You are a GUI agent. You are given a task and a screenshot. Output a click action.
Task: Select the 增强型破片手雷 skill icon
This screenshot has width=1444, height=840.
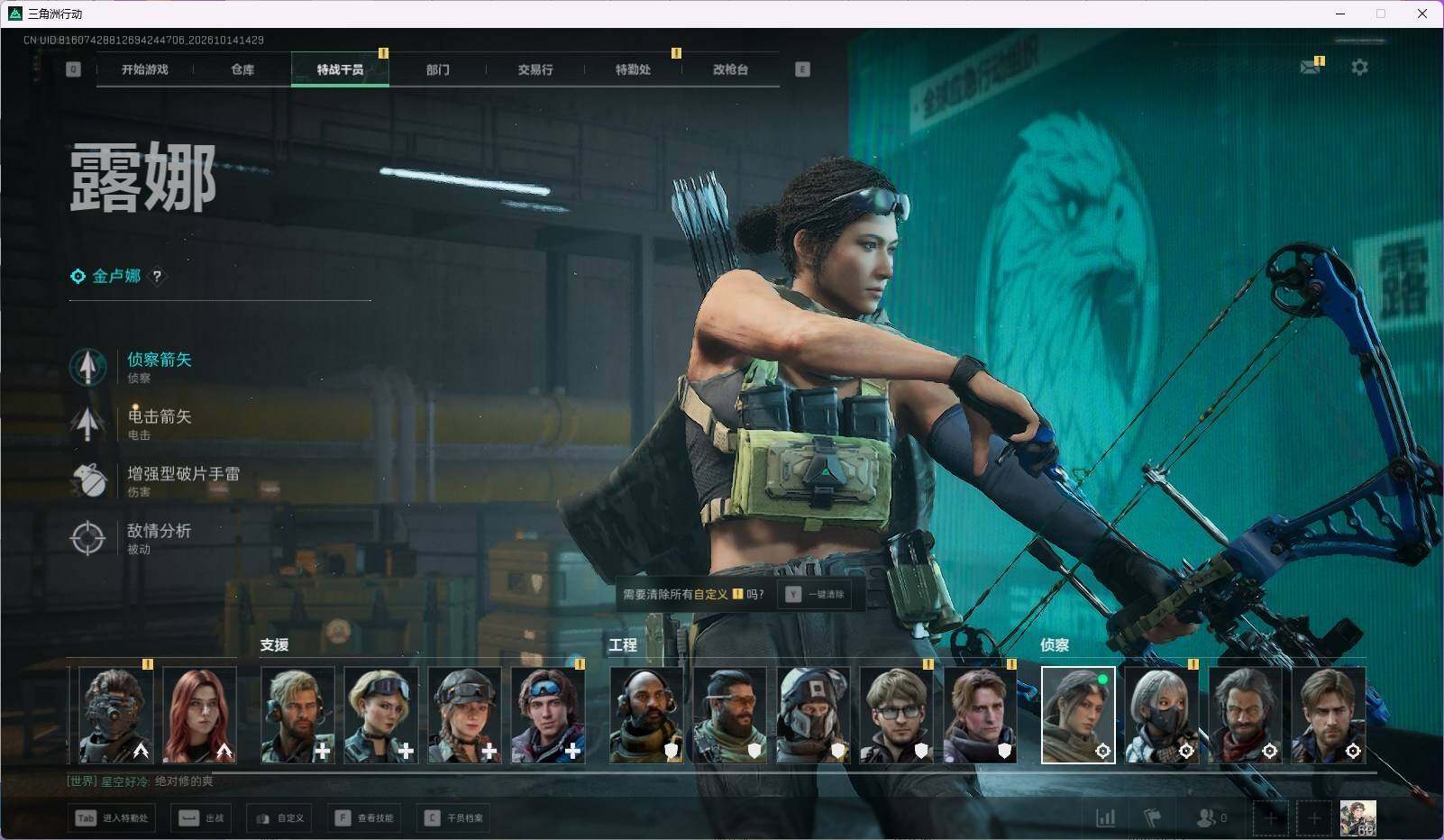coord(88,480)
